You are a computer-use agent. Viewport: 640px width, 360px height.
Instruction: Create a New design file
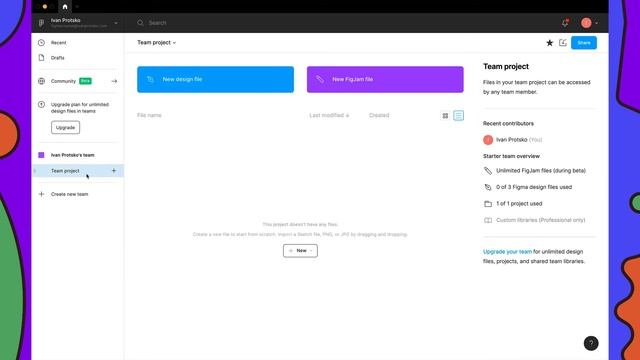tap(216, 80)
